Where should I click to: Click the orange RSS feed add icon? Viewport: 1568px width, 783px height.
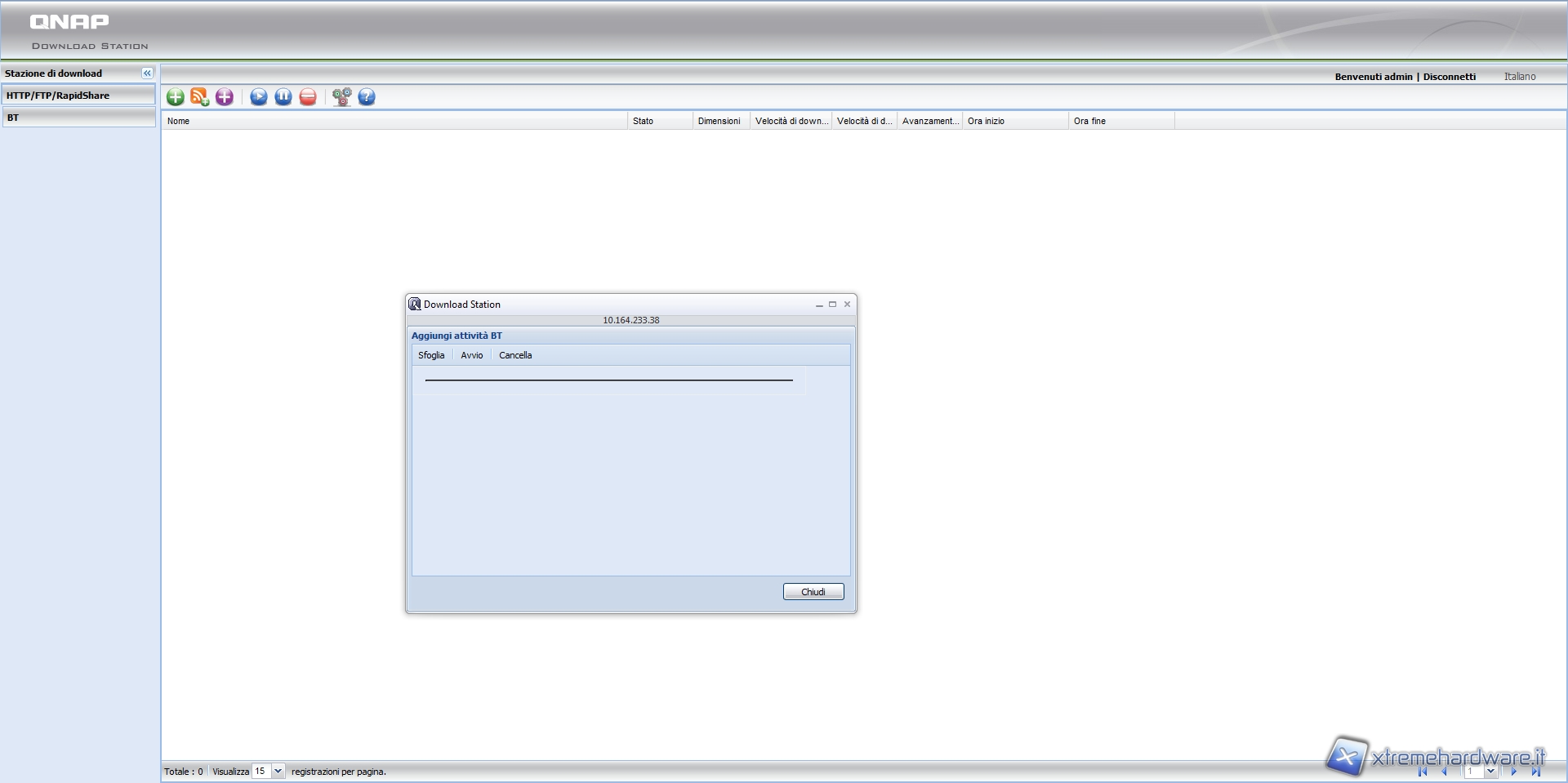(199, 97)
